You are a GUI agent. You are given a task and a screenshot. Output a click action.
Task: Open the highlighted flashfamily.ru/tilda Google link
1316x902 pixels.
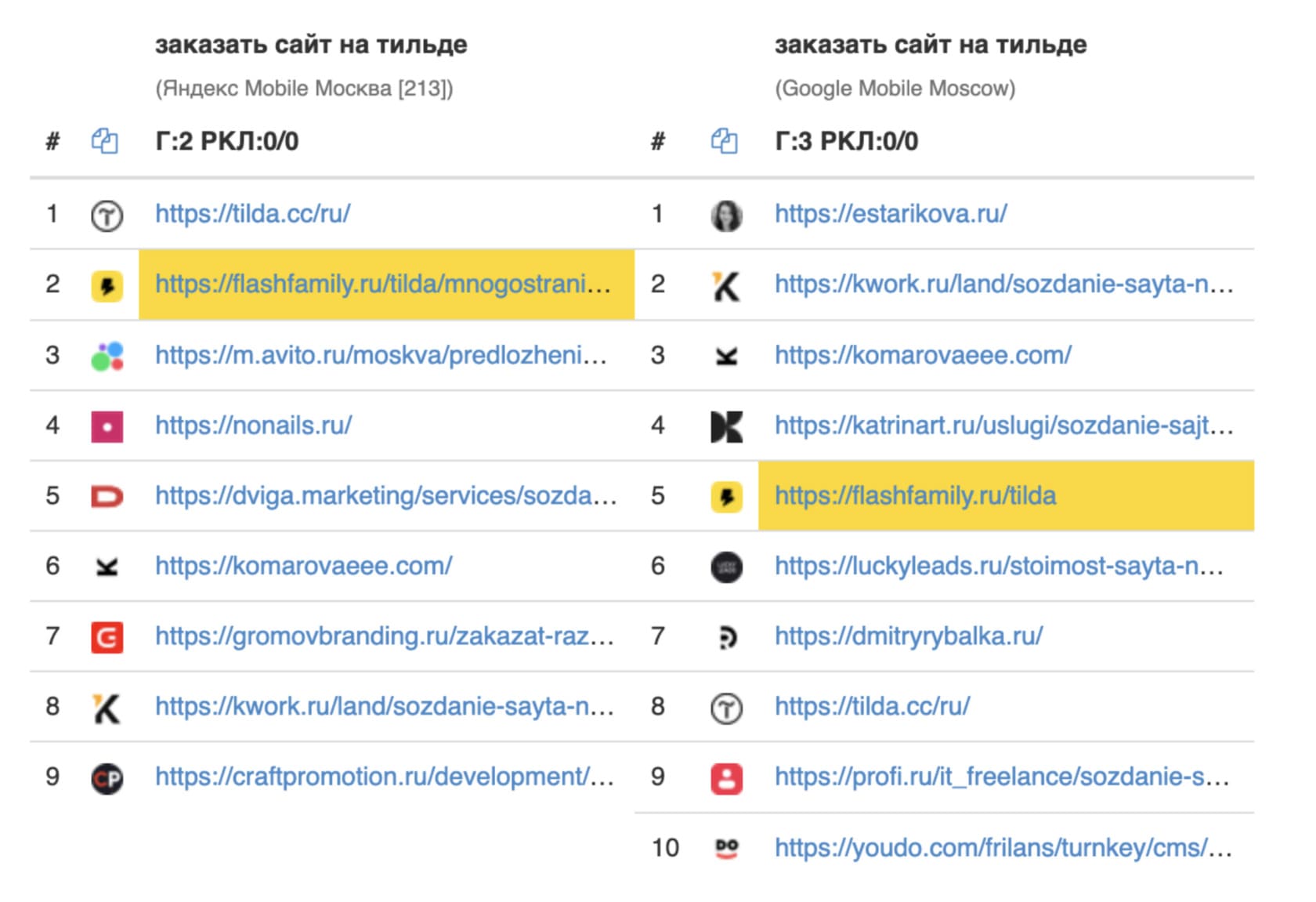915,496
